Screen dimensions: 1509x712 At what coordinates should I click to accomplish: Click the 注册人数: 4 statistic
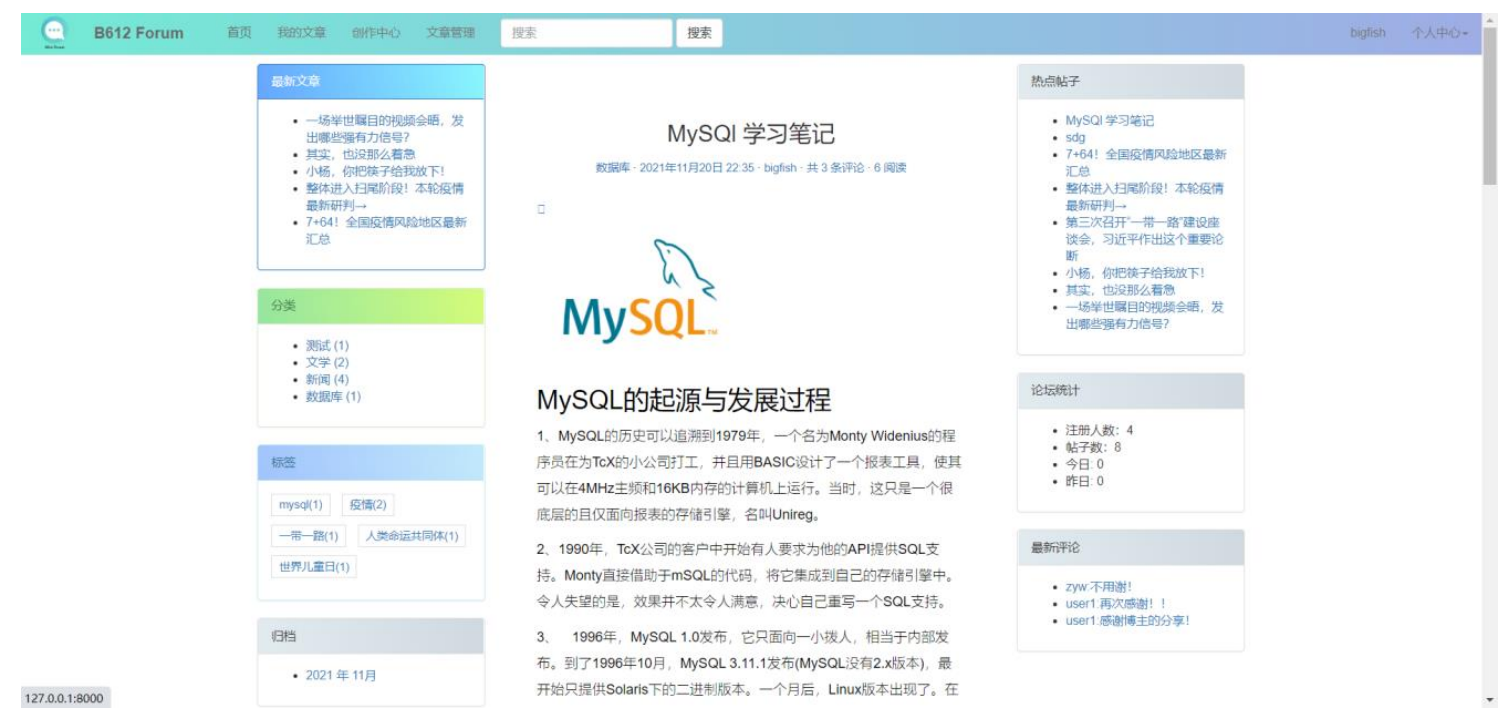coord(1099,430)
